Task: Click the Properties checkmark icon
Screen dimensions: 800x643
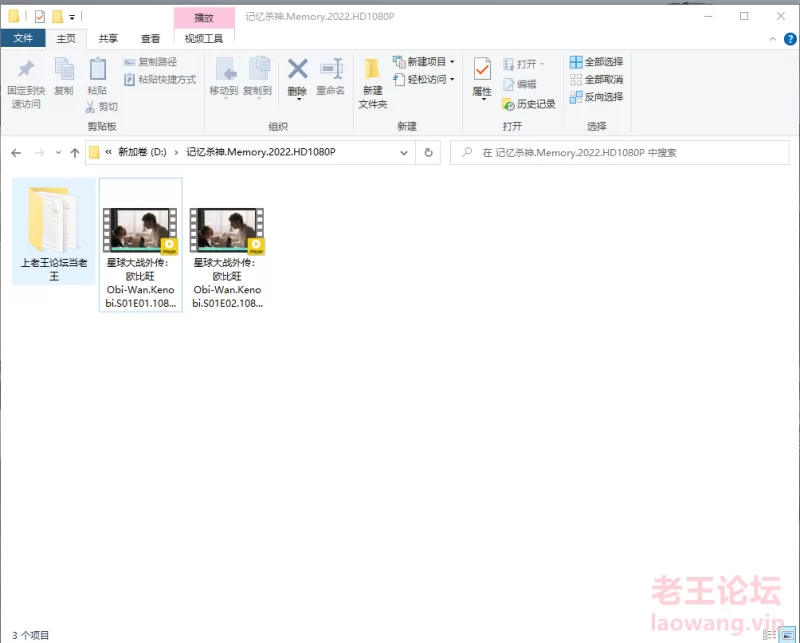Action: [x=482, y=69]
